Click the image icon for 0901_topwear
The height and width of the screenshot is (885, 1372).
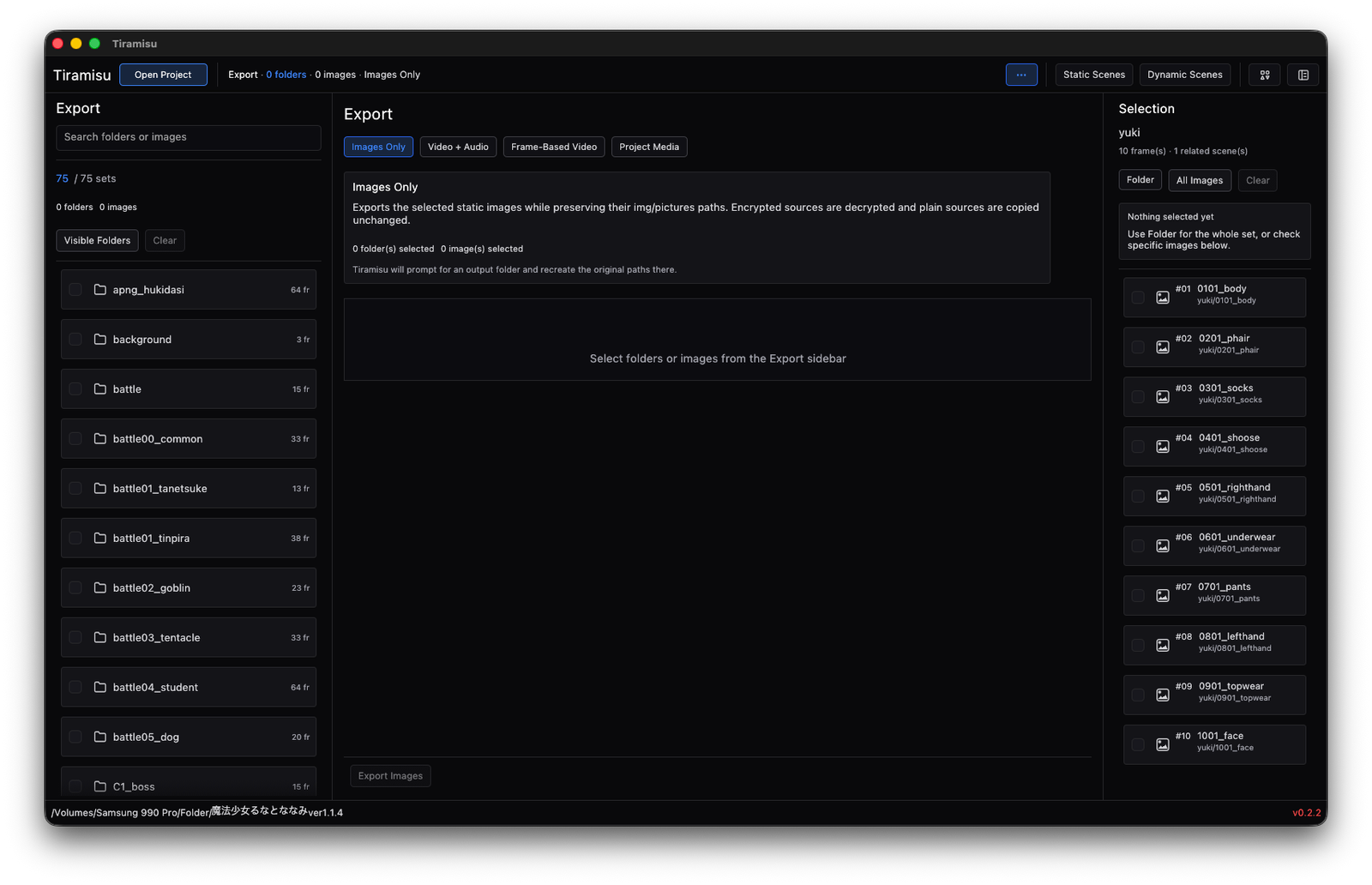pos(1163,695)
